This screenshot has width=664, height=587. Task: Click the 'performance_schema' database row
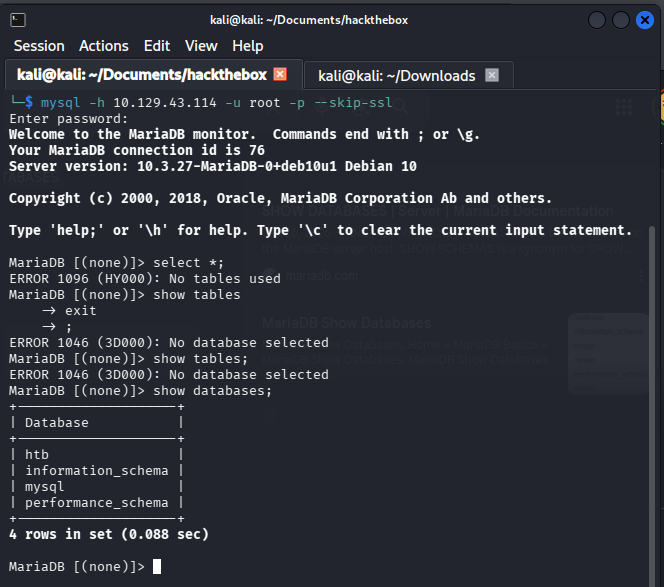[x=97, y=503]
